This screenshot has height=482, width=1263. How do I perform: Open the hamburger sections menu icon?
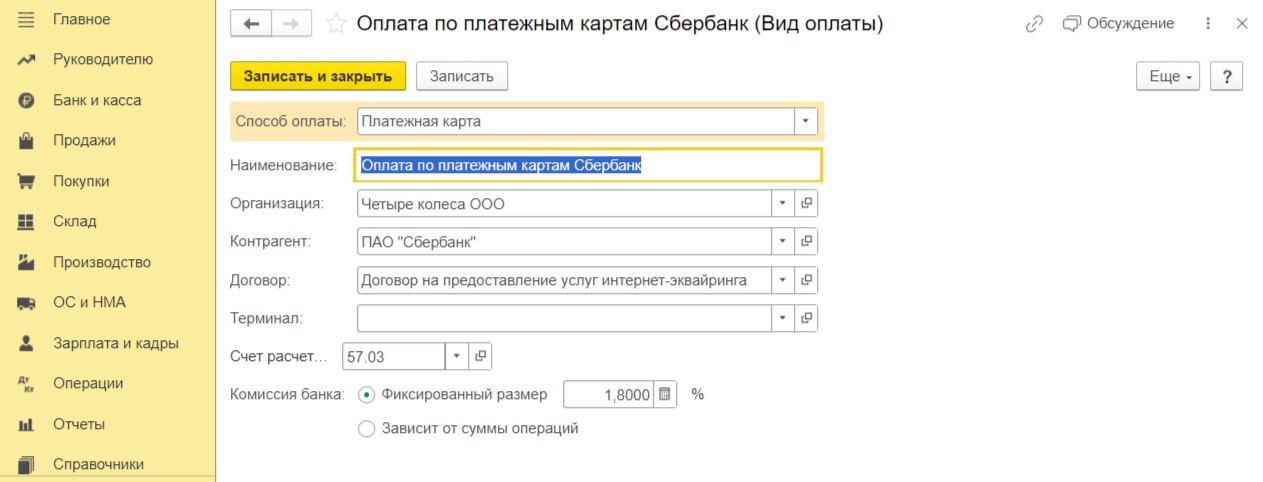tap(26, 19)
